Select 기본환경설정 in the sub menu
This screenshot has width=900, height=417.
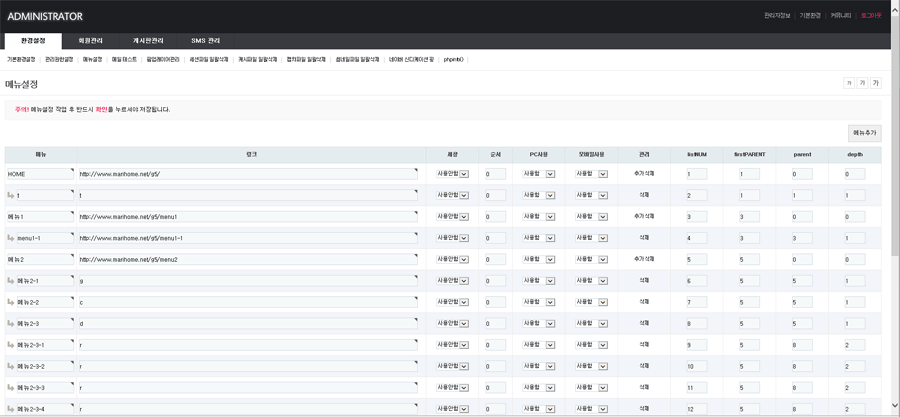tap(21, 59)
